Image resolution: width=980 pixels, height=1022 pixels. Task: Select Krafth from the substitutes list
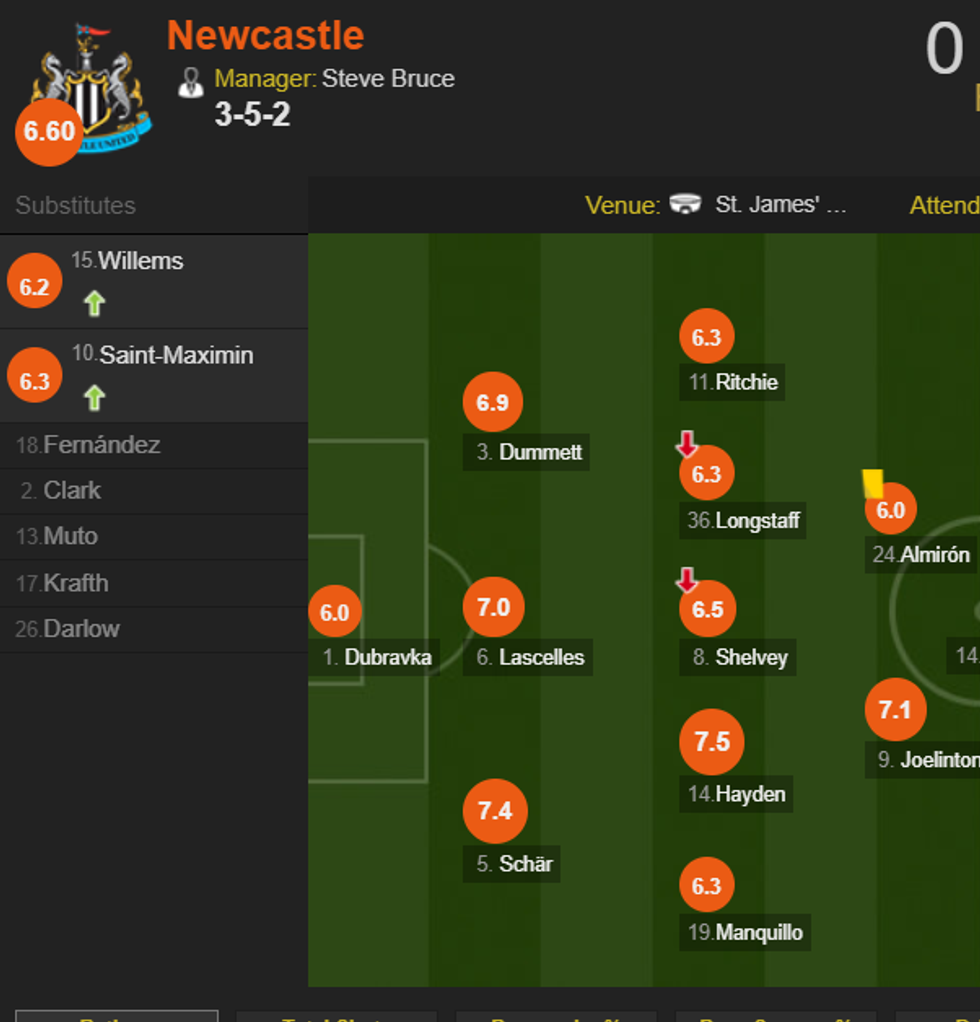click(x=75, y=583)
